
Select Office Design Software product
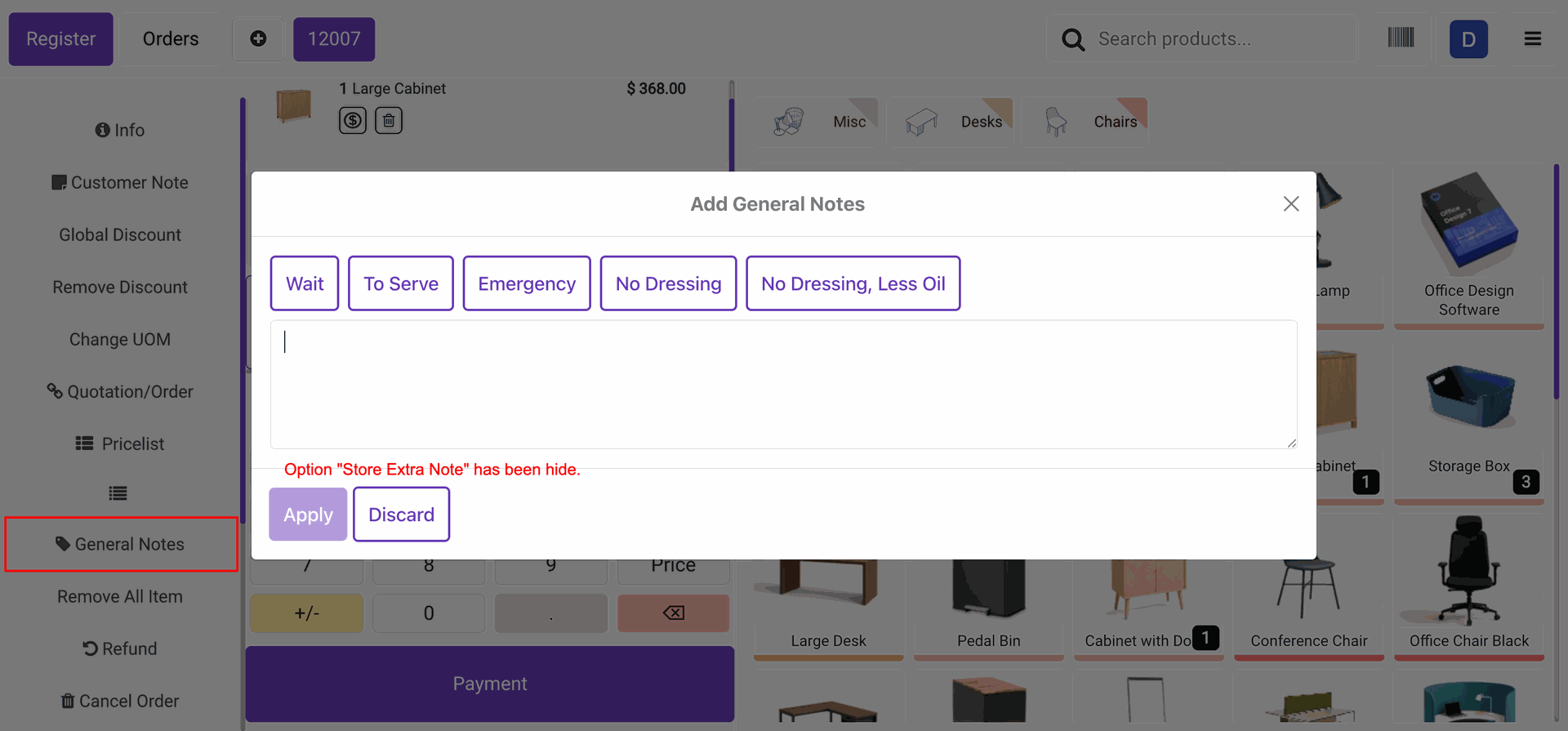[x=1469, y=245]
